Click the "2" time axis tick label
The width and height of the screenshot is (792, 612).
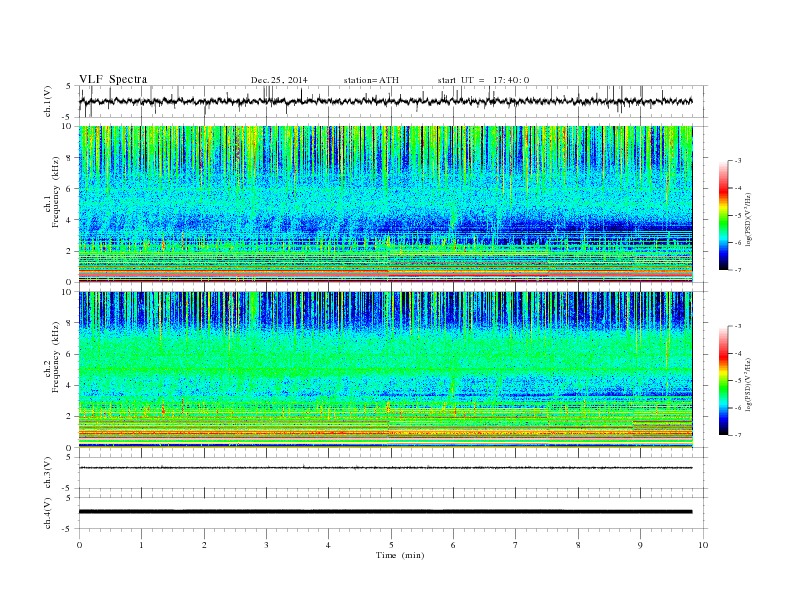coord(204,545)
